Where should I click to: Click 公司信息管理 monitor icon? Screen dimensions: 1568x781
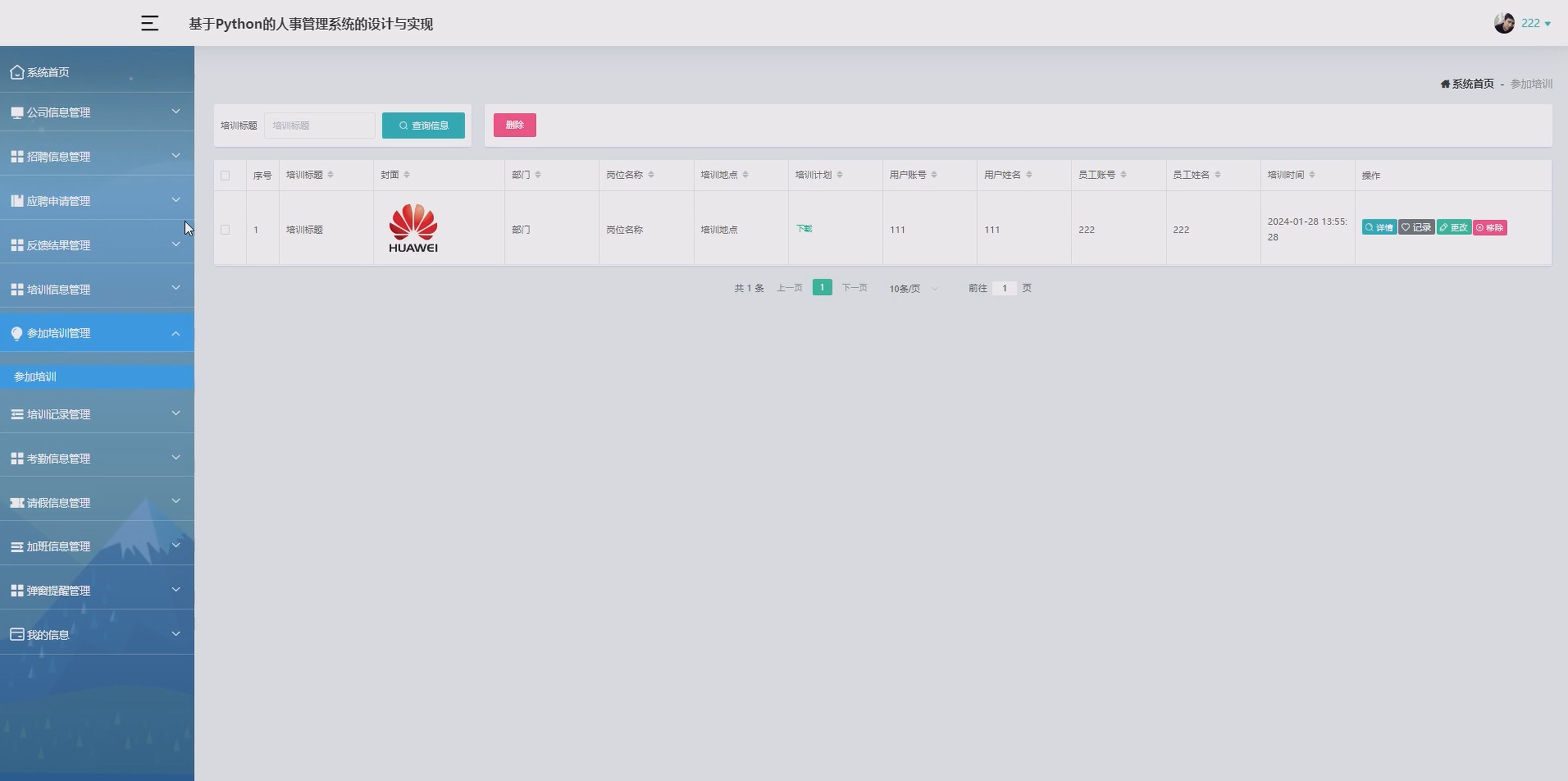[x=17, y=113]
